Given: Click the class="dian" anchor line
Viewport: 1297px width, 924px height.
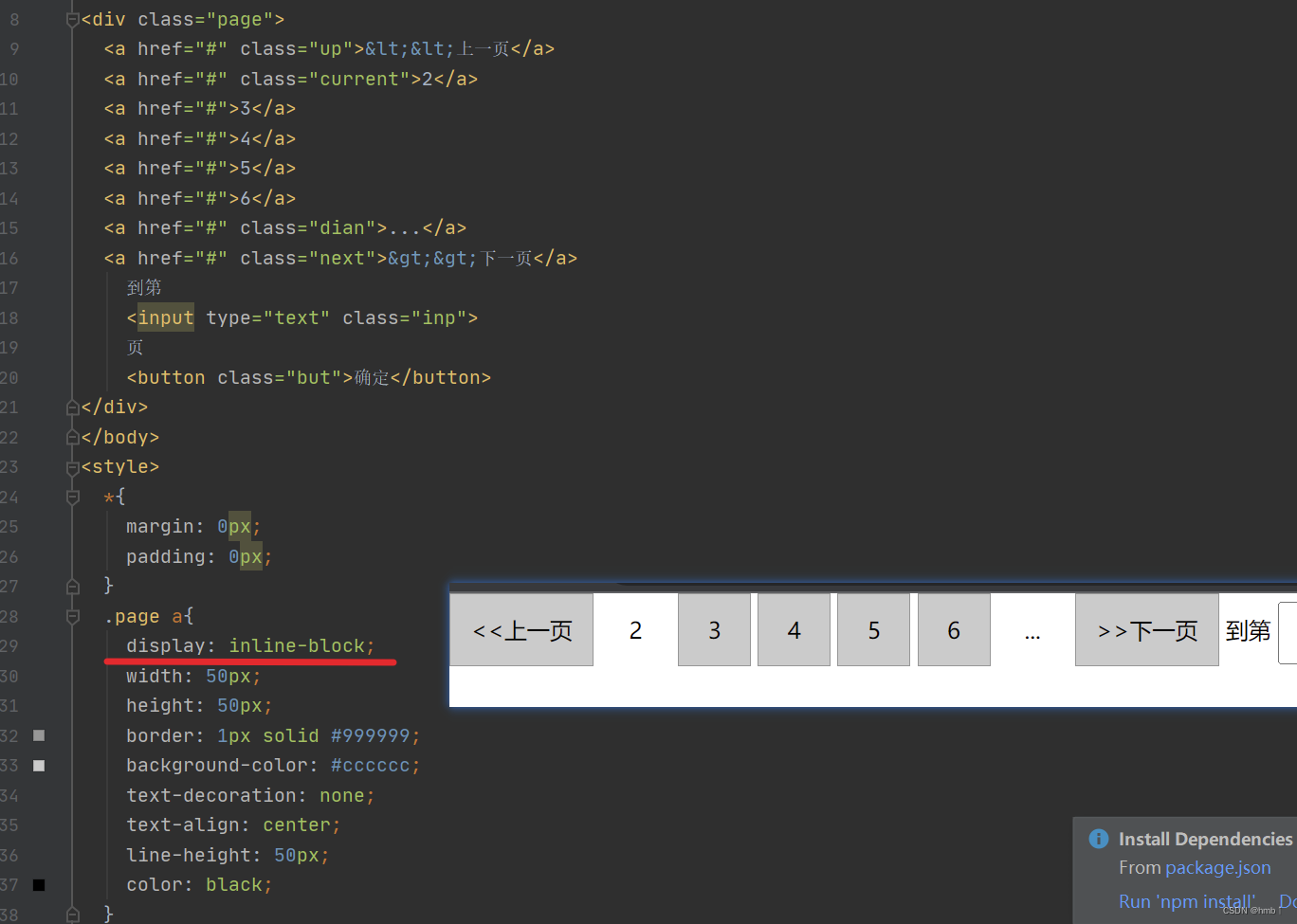Looking at the screenshot, I should click(x=285, y=228).
